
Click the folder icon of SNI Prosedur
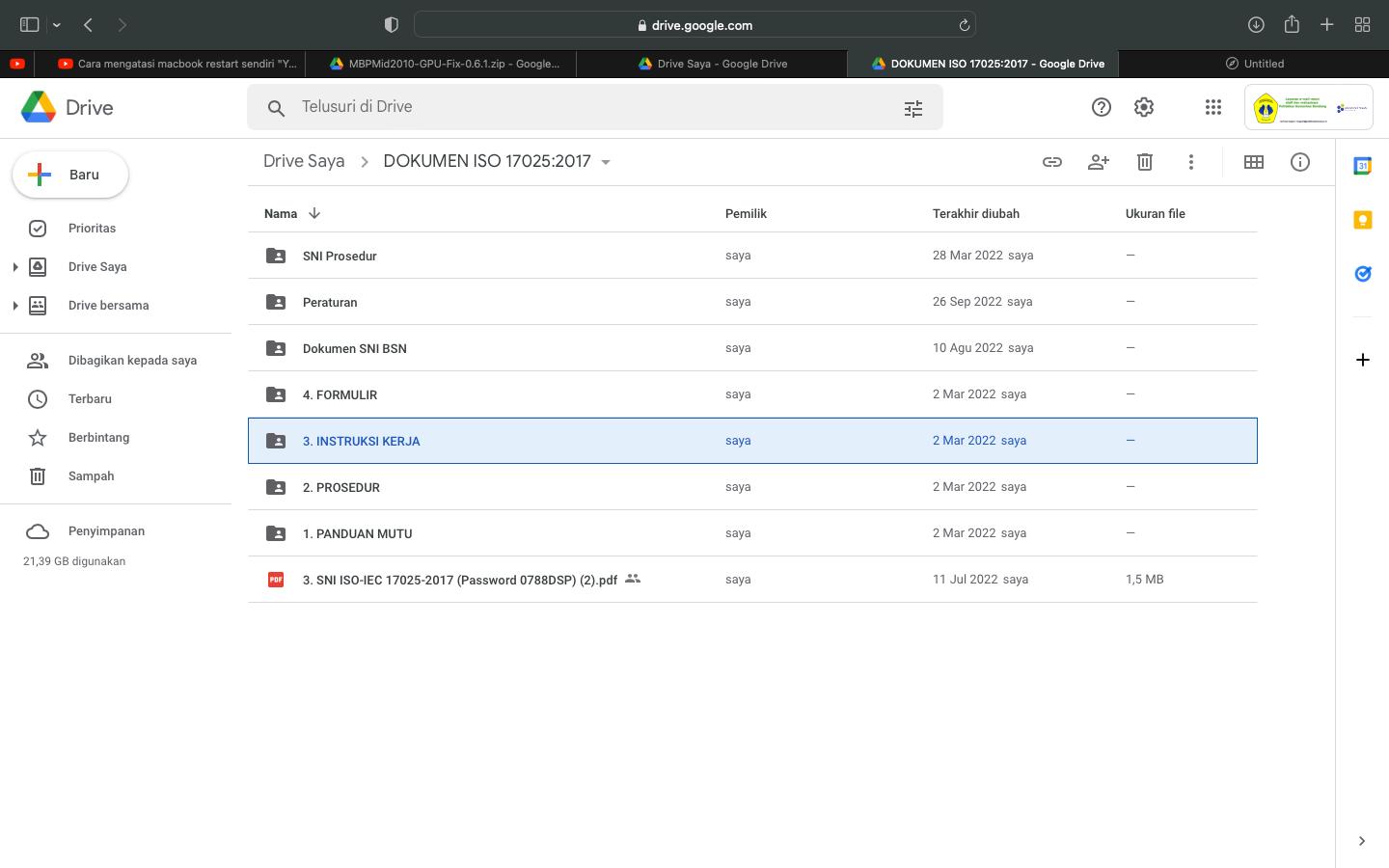[276, 256]
